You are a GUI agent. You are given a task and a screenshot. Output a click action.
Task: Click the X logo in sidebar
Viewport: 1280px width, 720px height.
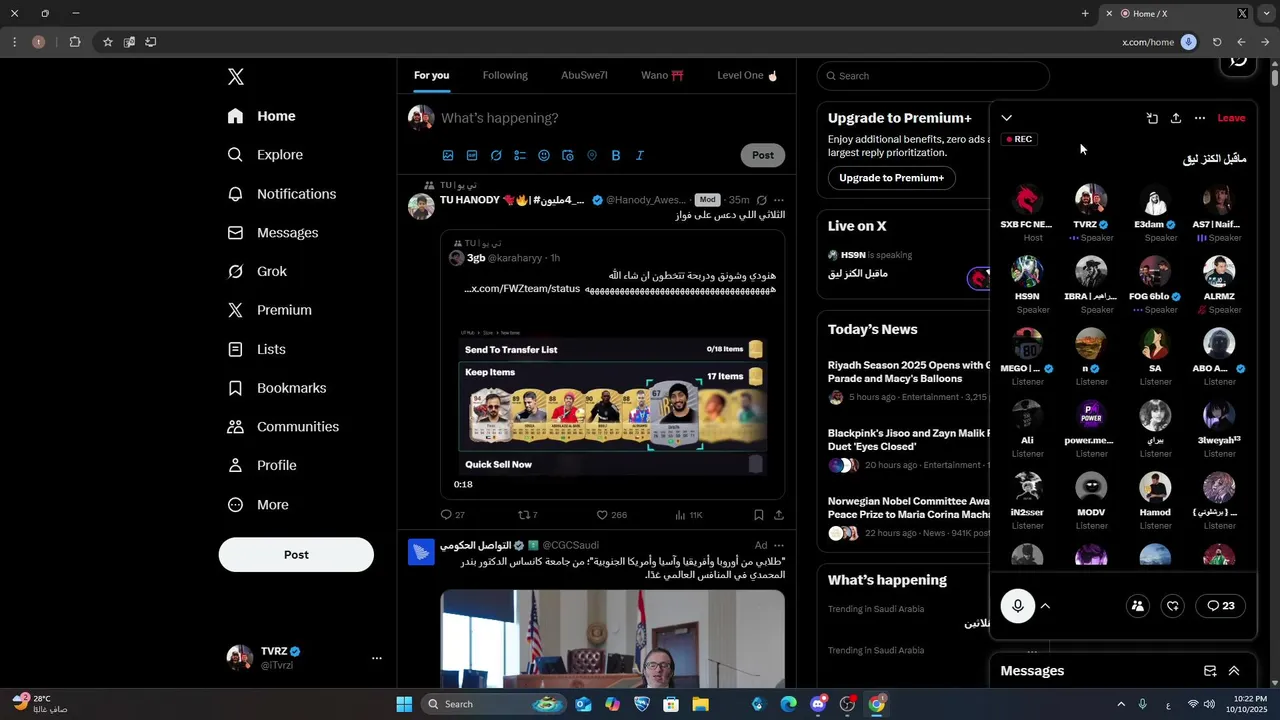pos(235,77)
